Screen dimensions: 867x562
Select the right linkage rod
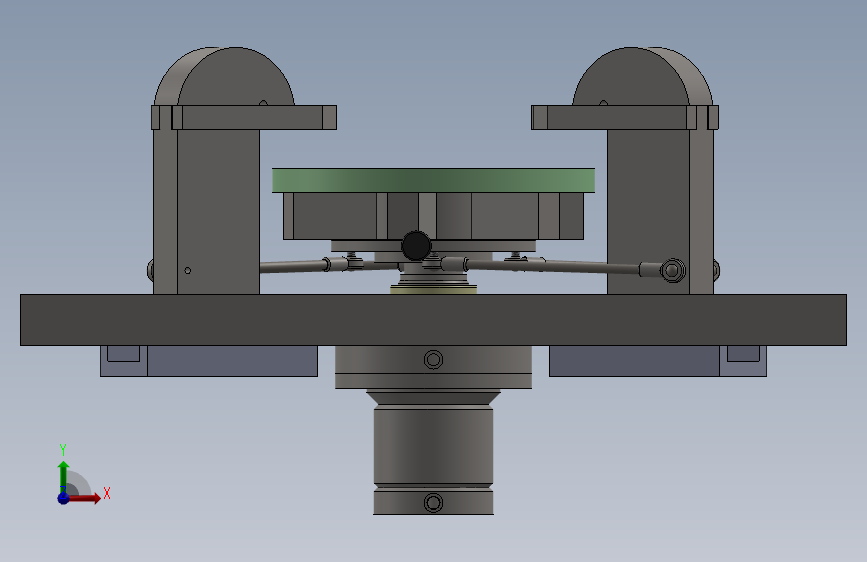pyautogui.click(x=553, y=266)
